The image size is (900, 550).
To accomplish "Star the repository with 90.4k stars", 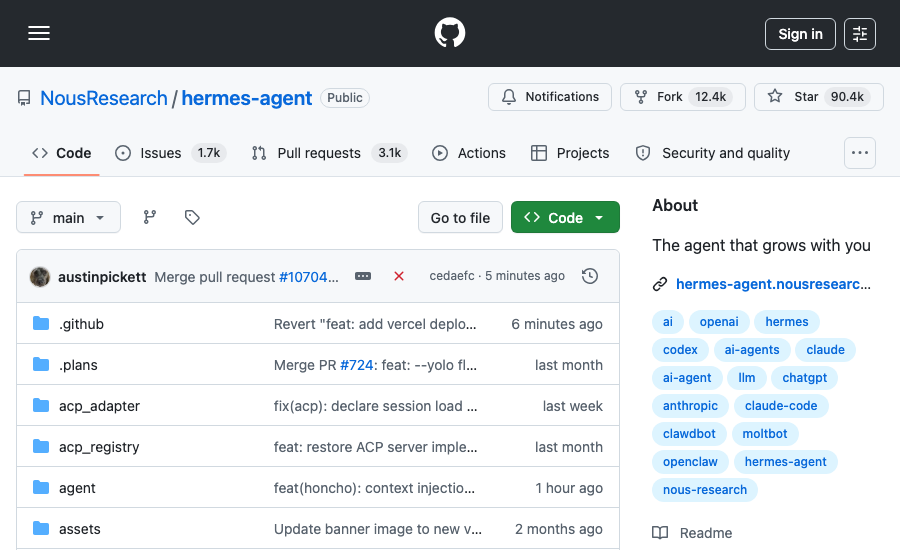I will (818, 97).
